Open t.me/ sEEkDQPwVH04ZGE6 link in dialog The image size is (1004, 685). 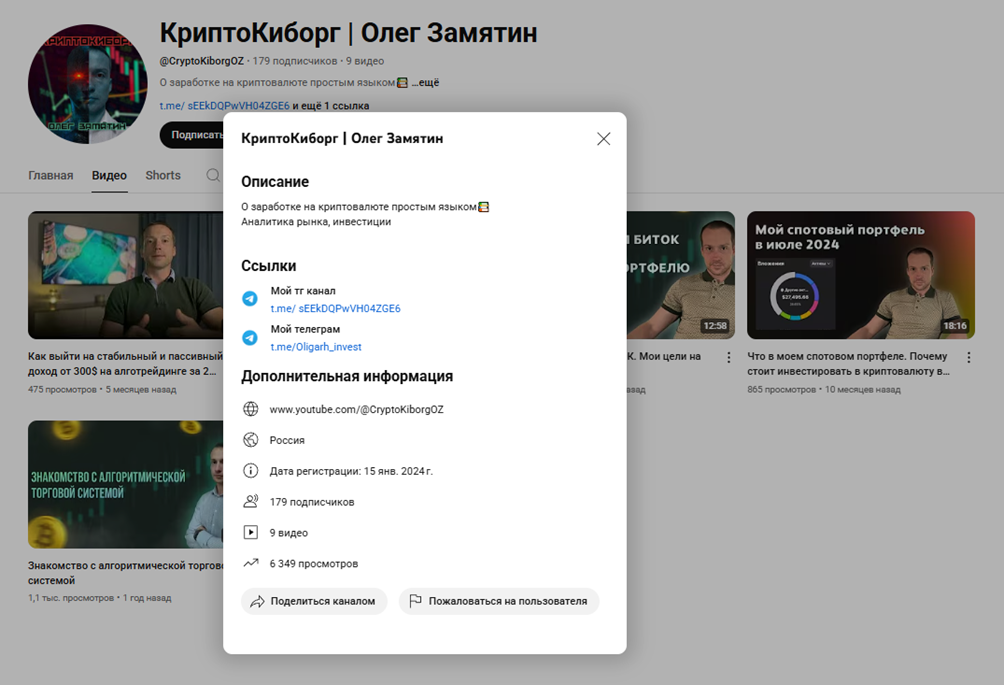(x=336, y=309)
